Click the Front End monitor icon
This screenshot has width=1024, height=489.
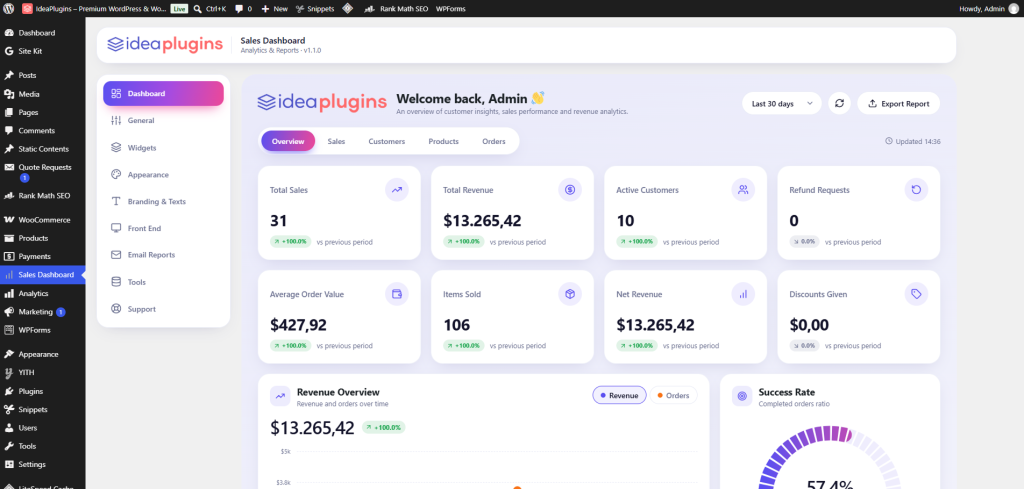(x=116, y=228)
